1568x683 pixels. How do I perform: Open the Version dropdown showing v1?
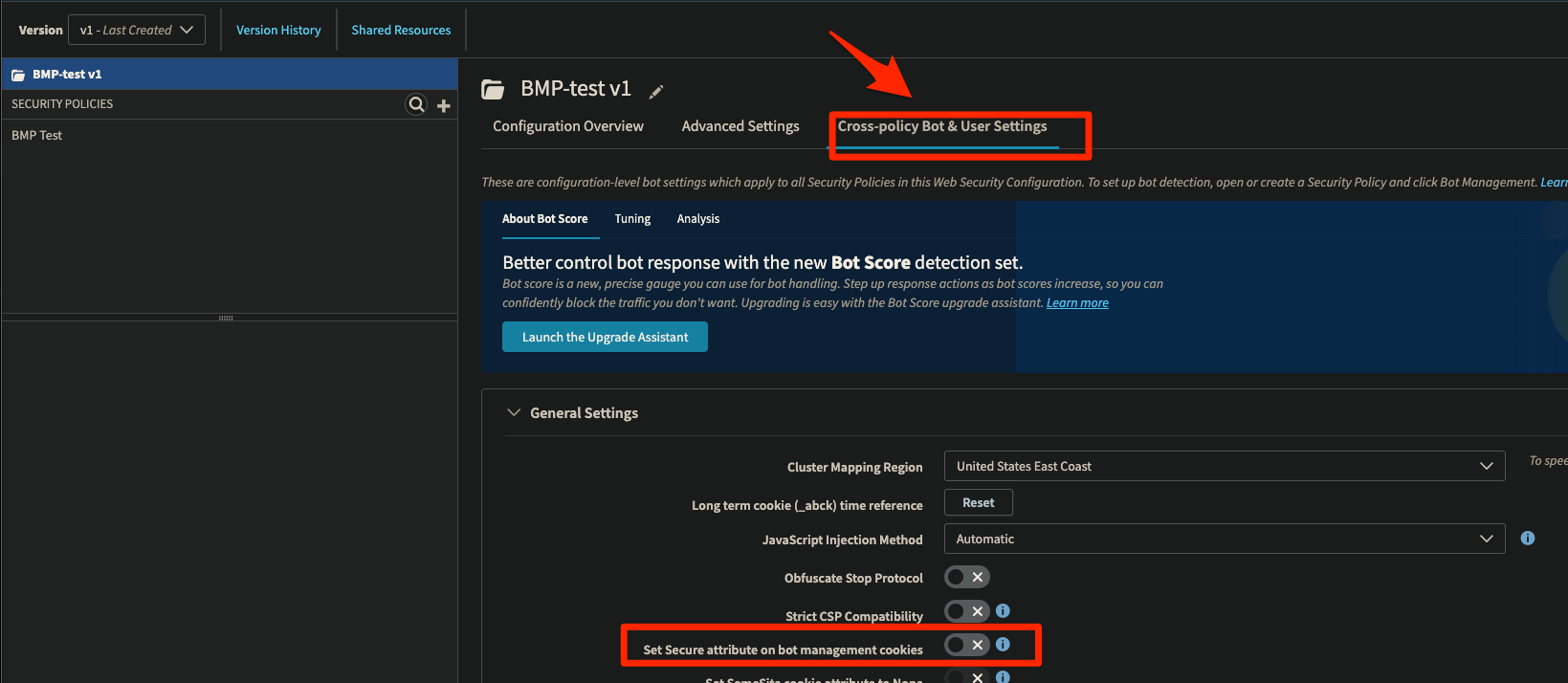click(137, 31)
